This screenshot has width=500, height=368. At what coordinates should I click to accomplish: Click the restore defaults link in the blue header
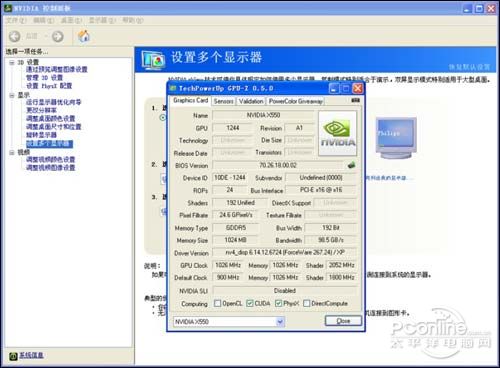(469, 67)
